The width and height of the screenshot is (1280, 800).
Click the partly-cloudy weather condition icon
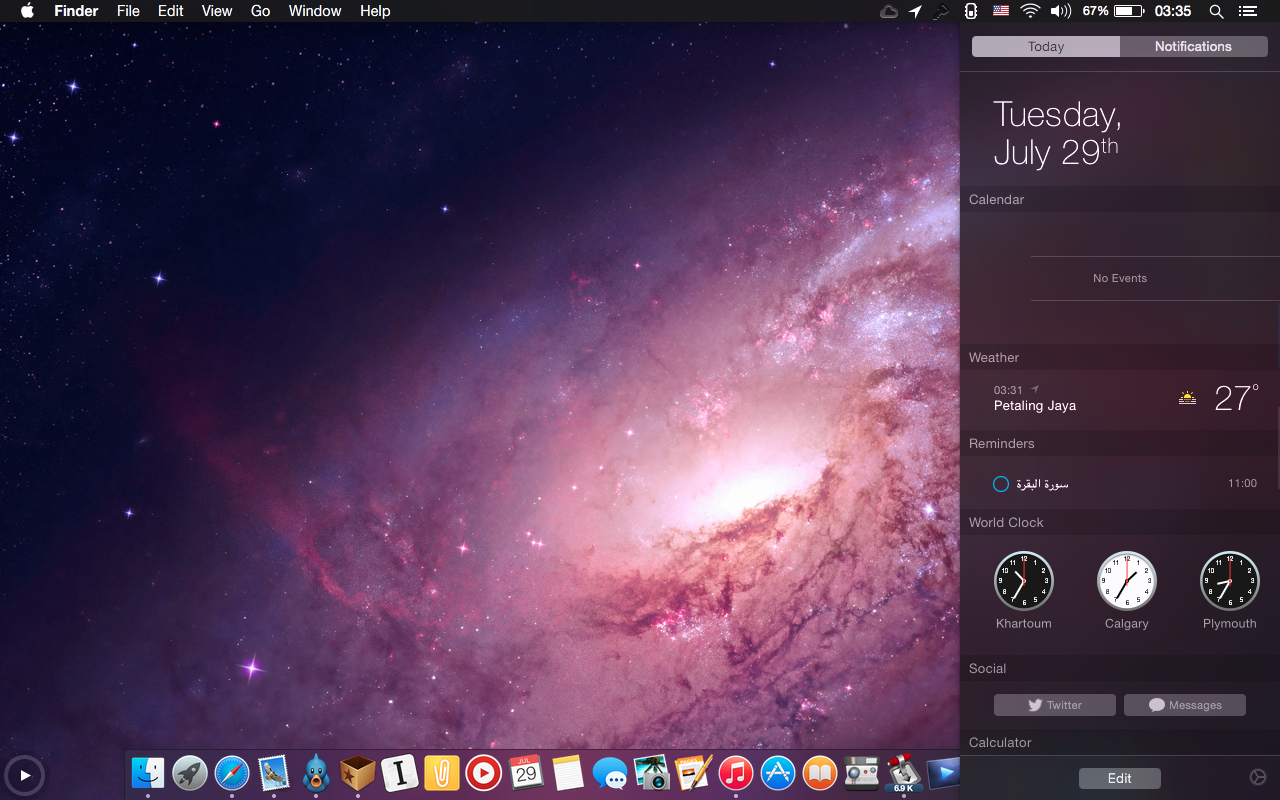(1187, 398)
